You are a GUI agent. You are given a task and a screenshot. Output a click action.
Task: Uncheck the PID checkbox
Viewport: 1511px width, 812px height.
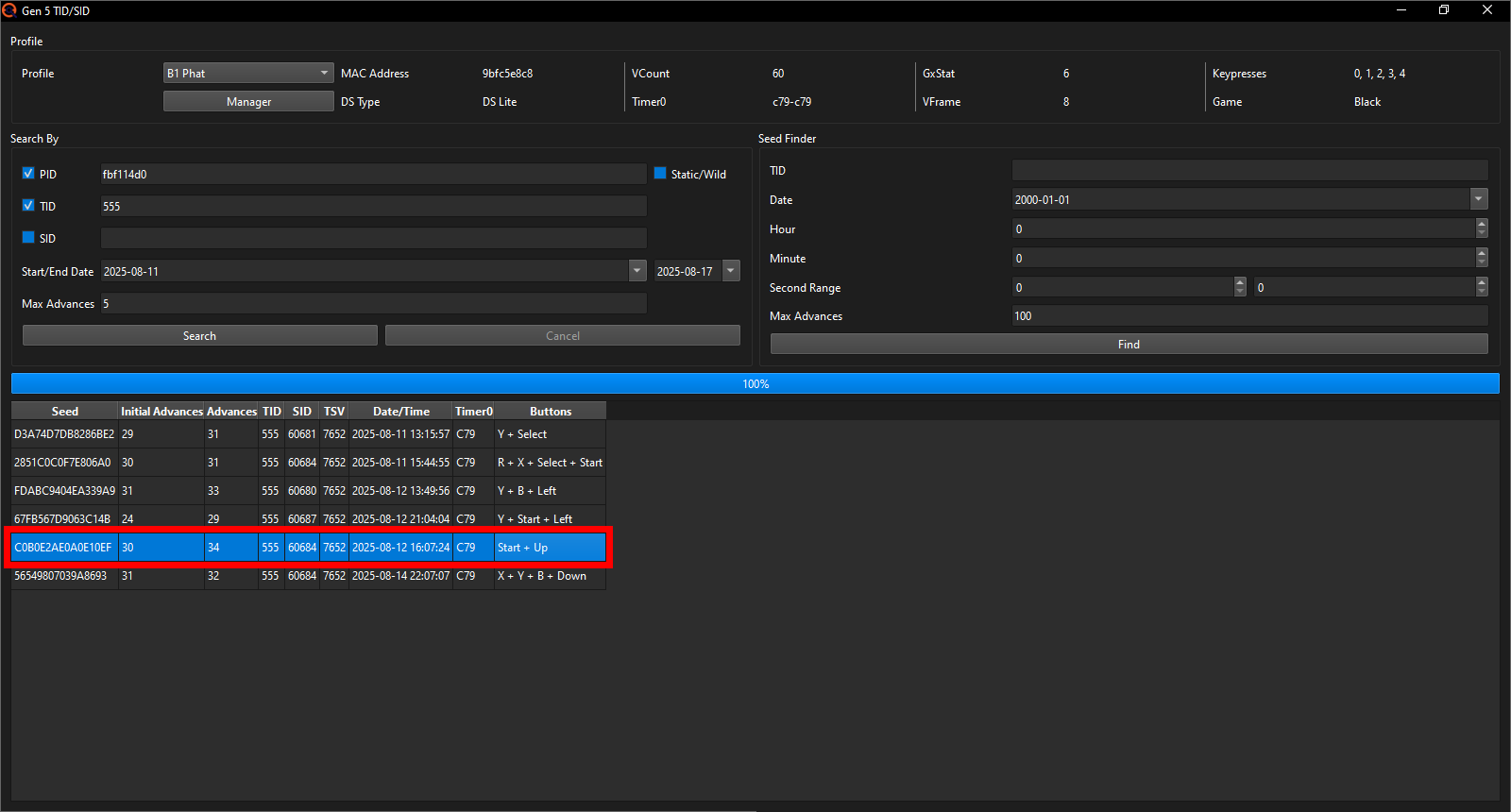[28, 174]
